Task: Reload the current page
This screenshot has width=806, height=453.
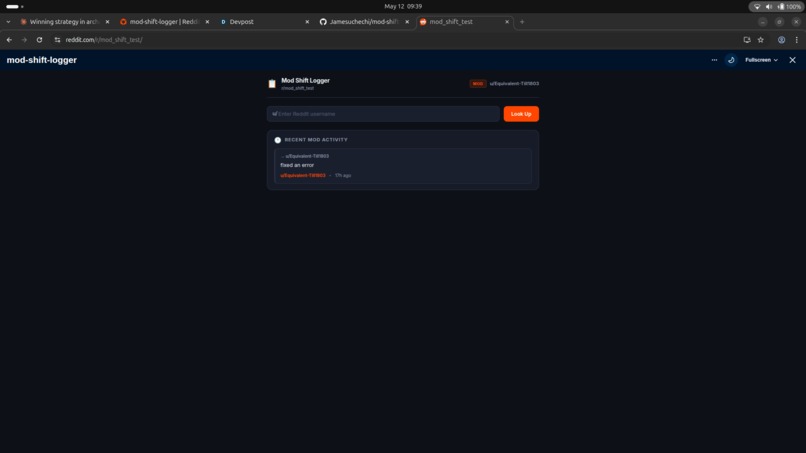Action: (39, 40)
